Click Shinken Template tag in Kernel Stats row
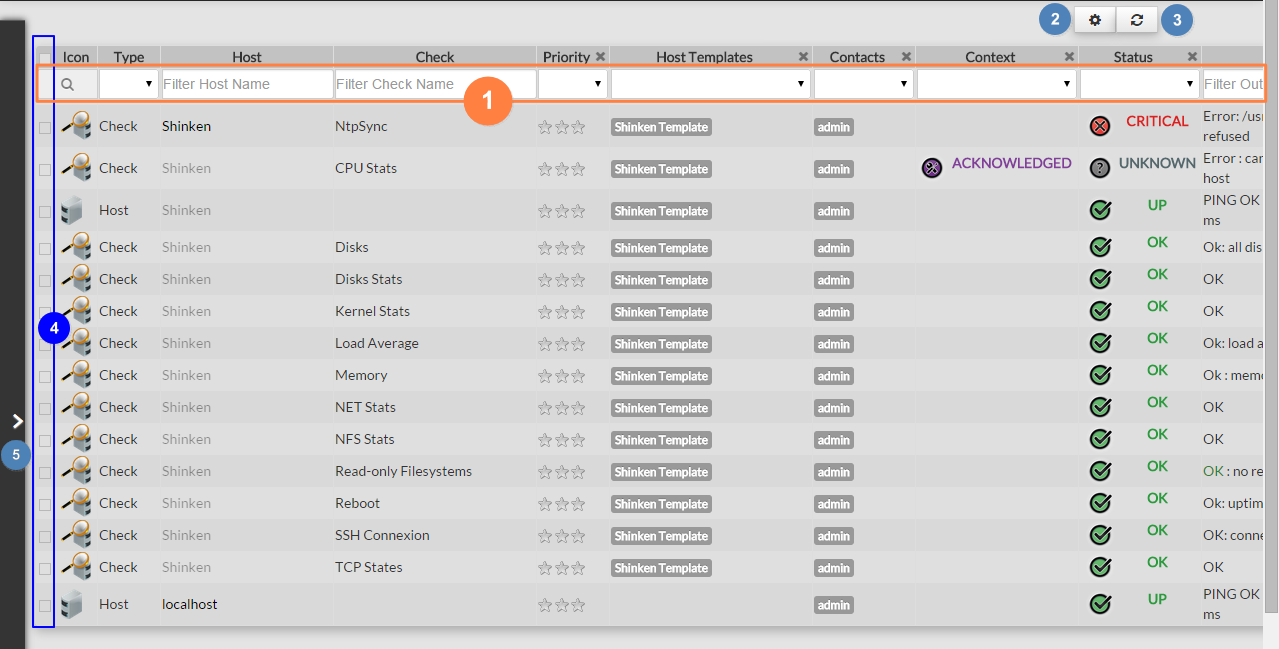The height and width of the screenshot is (649, 1279). (661, 312)
